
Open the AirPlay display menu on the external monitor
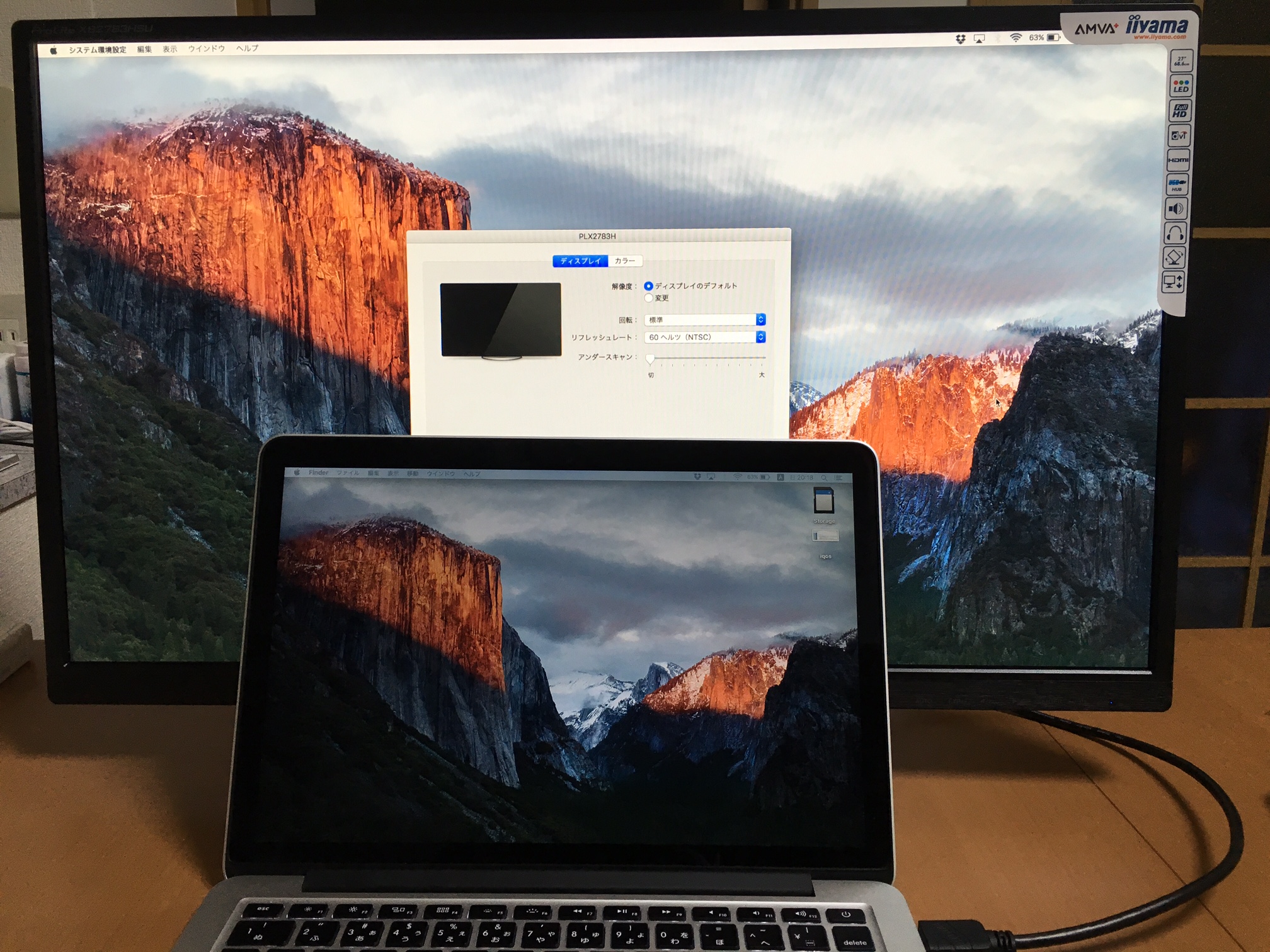coord(979,39)
